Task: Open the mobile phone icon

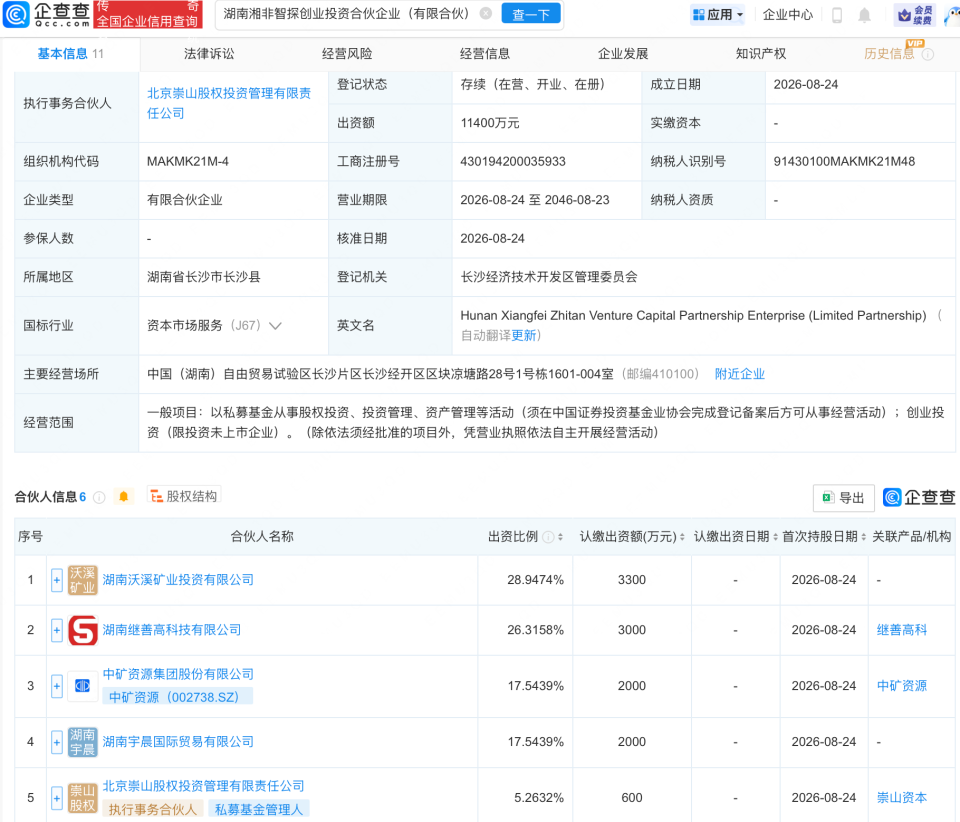Action: (x=837, y=15)
